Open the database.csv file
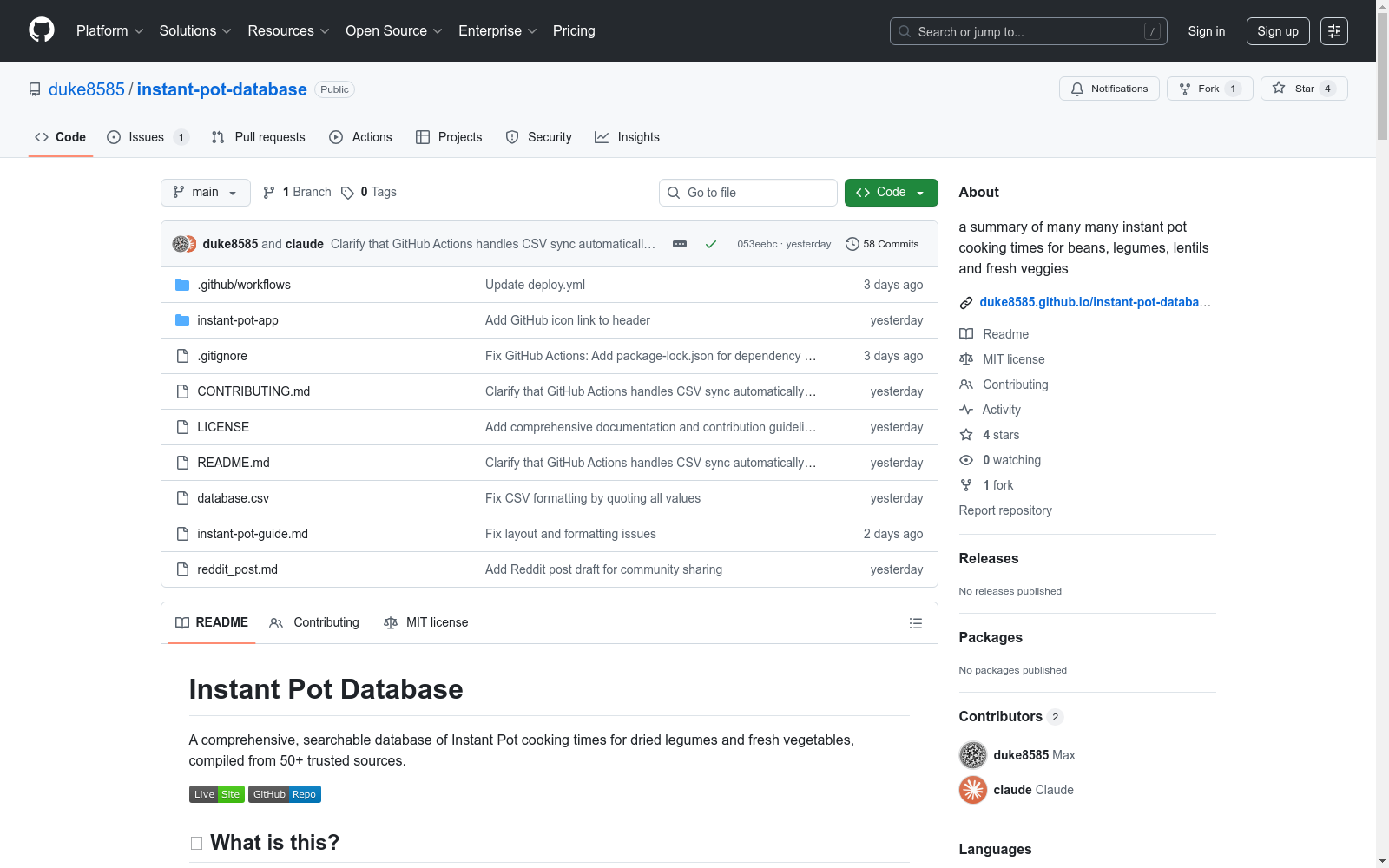The image size is (1389, 868). (234, 498)
